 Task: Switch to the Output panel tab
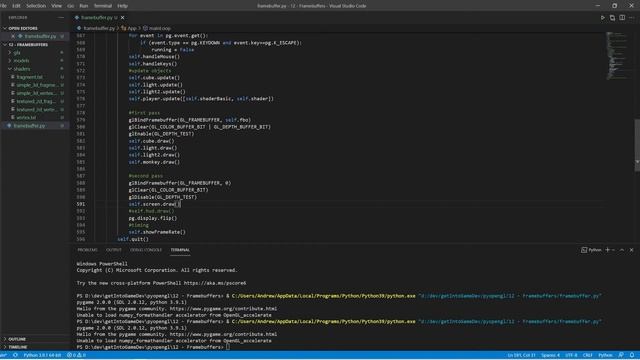(x=114, y=250)
